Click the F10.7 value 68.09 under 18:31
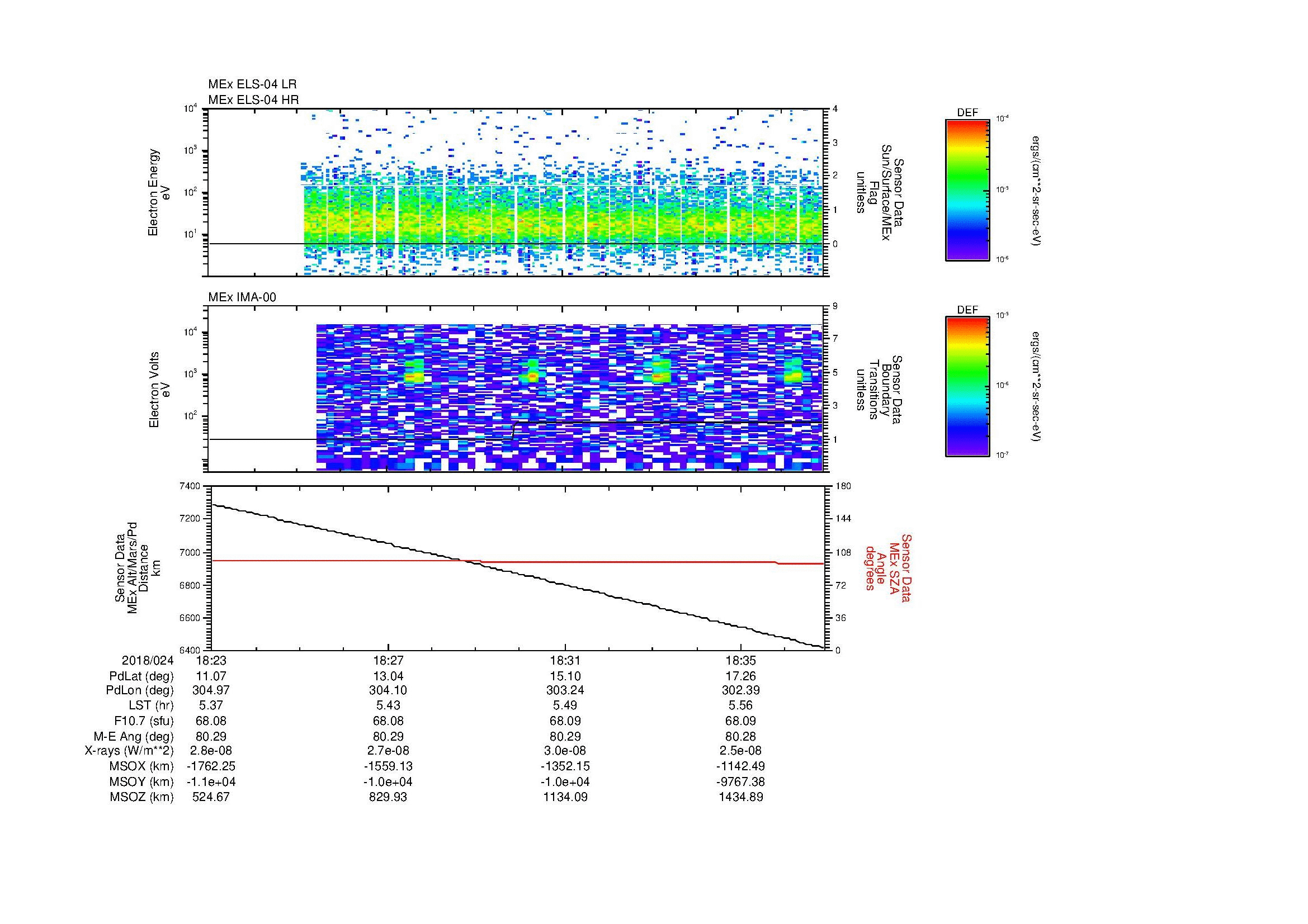The width and height of the screenshot is (1308, 924). [x=565, y=721]
